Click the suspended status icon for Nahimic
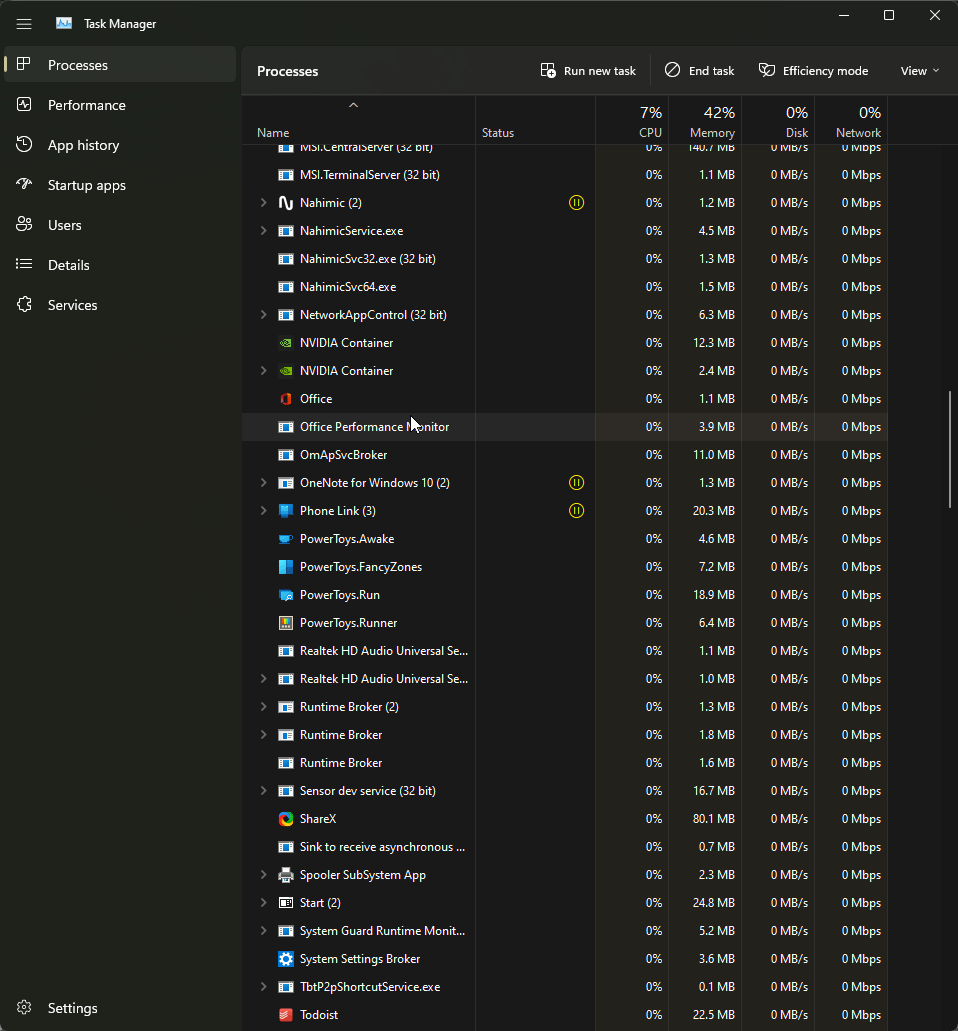 (576, 203)
